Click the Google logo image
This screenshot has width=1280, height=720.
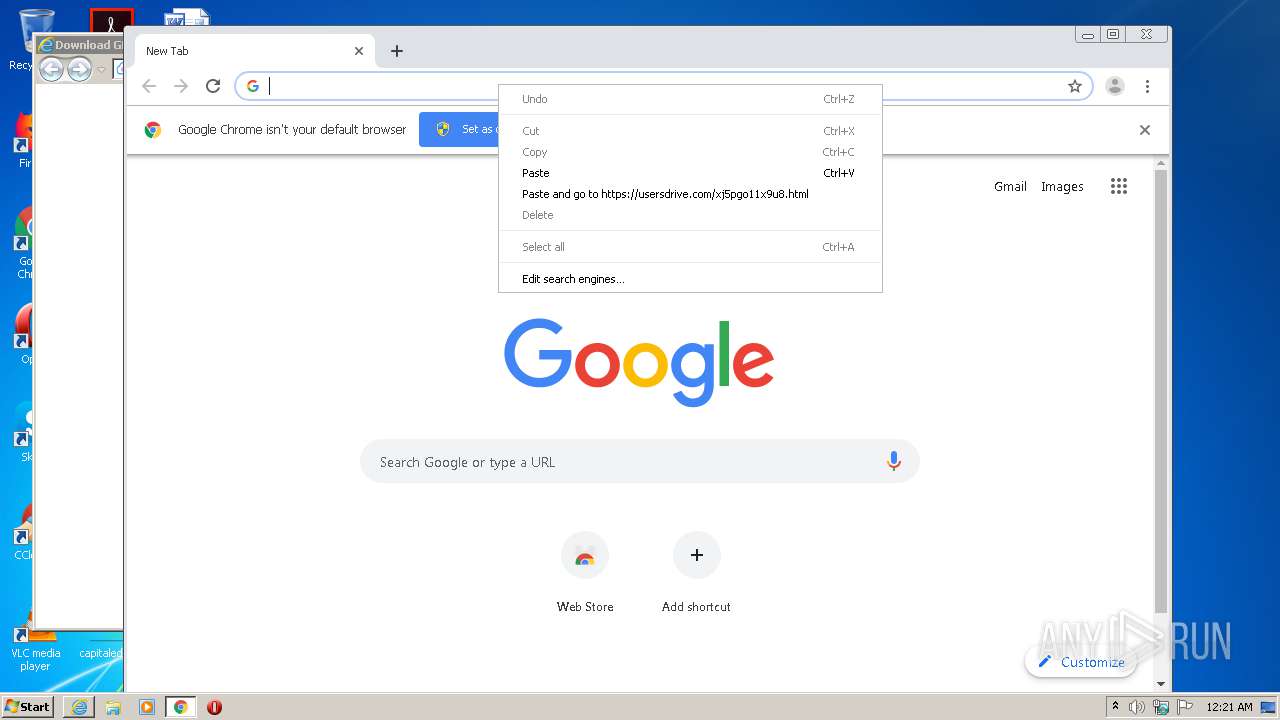pos(639,362)
